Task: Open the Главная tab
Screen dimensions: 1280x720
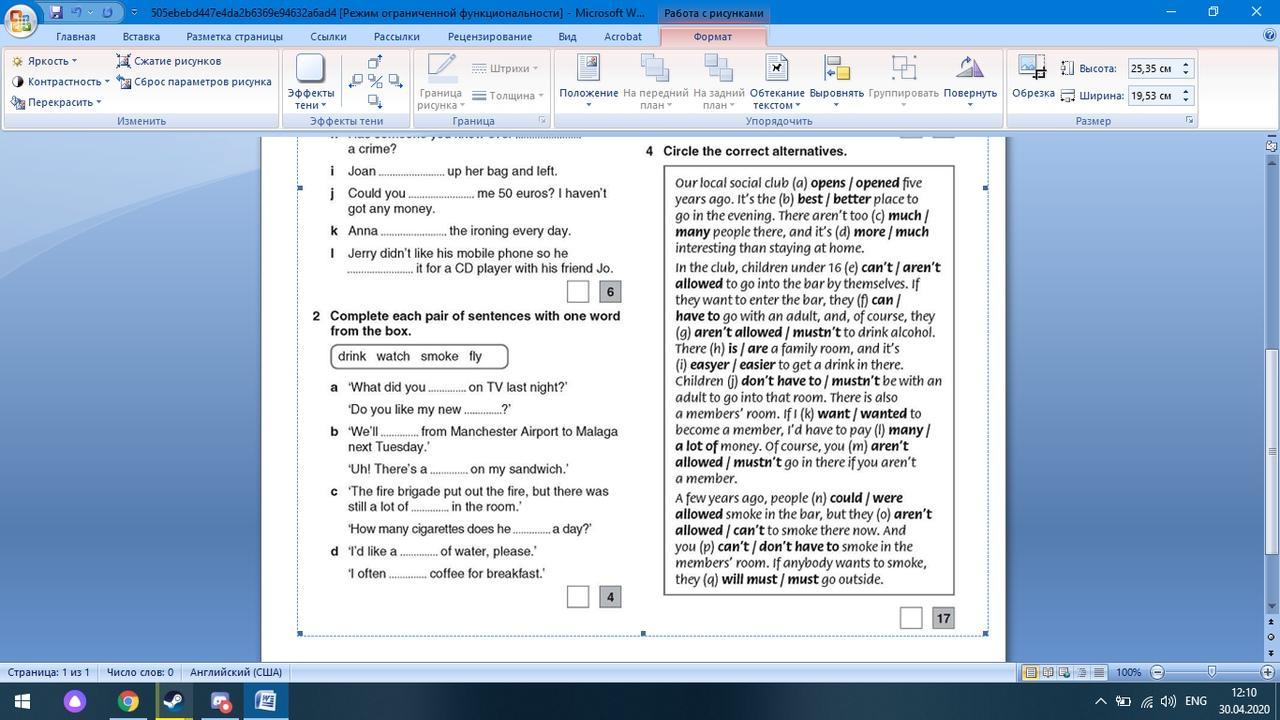Action: [76, 37]
